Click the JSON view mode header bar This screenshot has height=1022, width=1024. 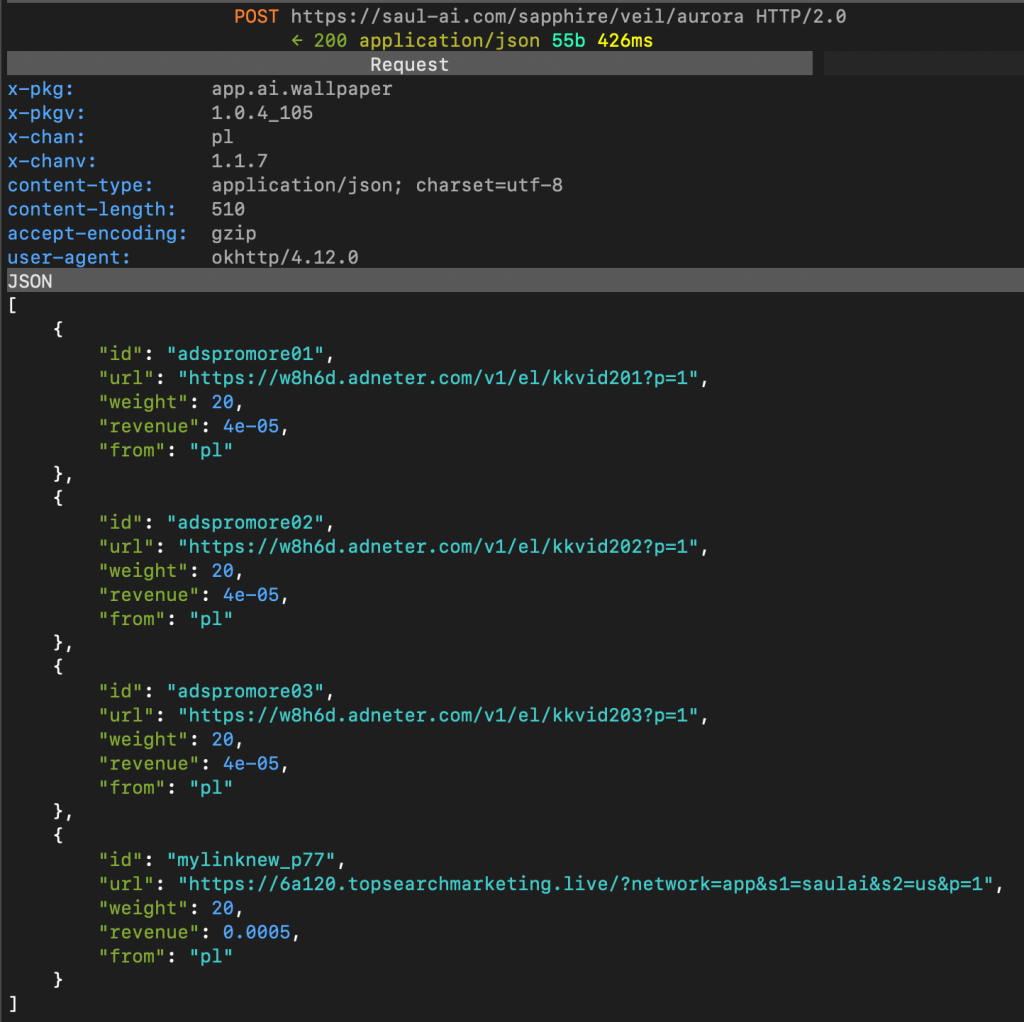(x=30, y=282)
